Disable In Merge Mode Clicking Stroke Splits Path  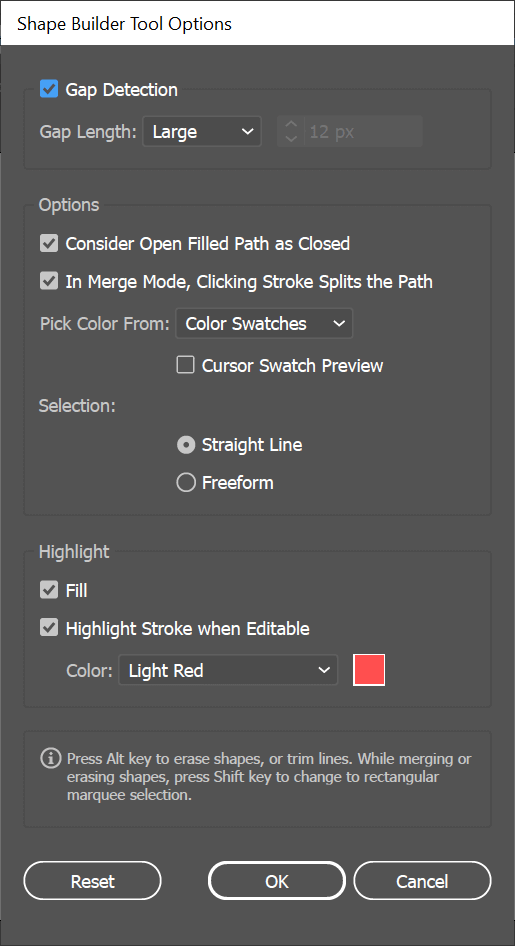(49, 281)
